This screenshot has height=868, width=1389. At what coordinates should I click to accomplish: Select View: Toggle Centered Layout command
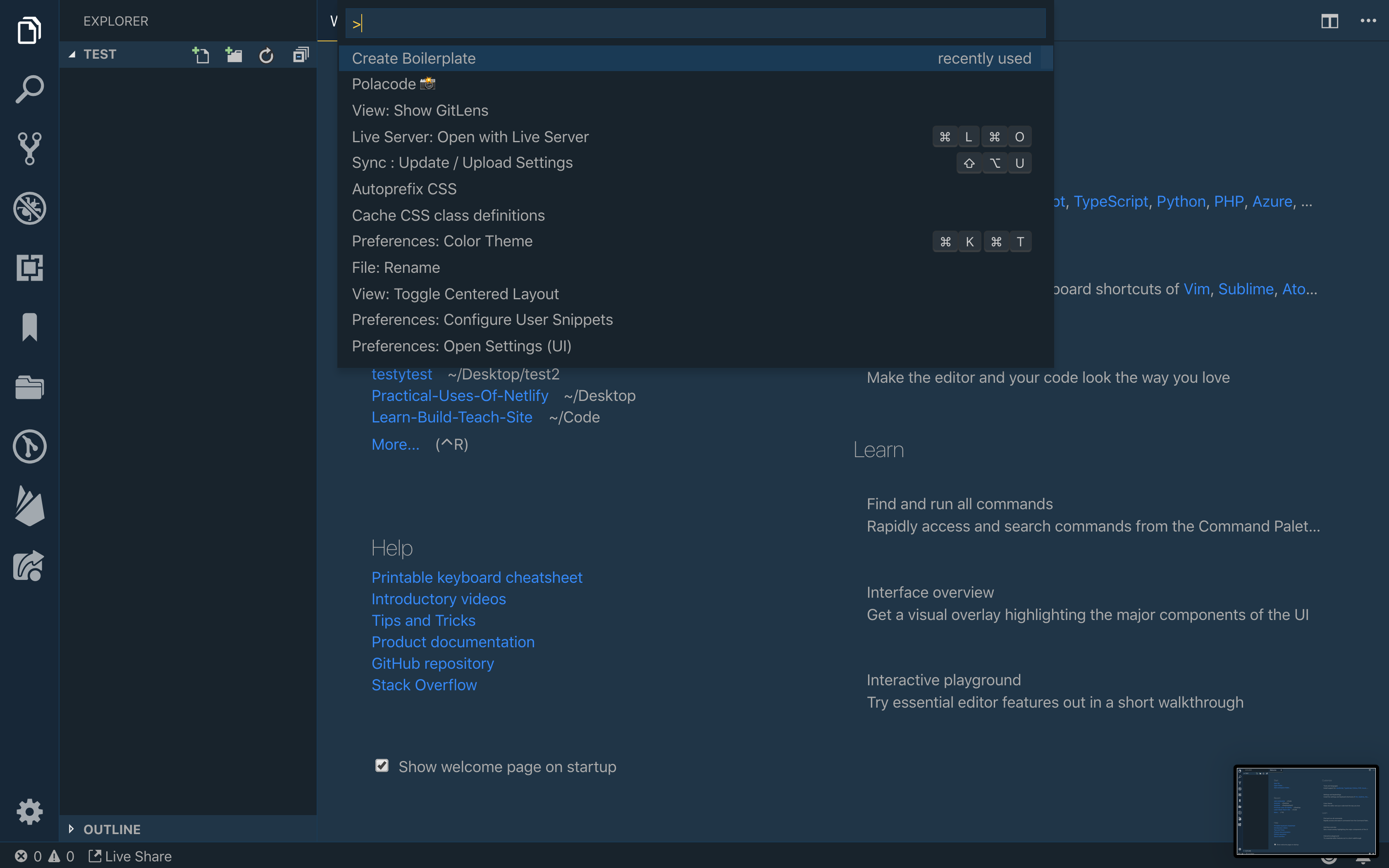tap(696, 294)
